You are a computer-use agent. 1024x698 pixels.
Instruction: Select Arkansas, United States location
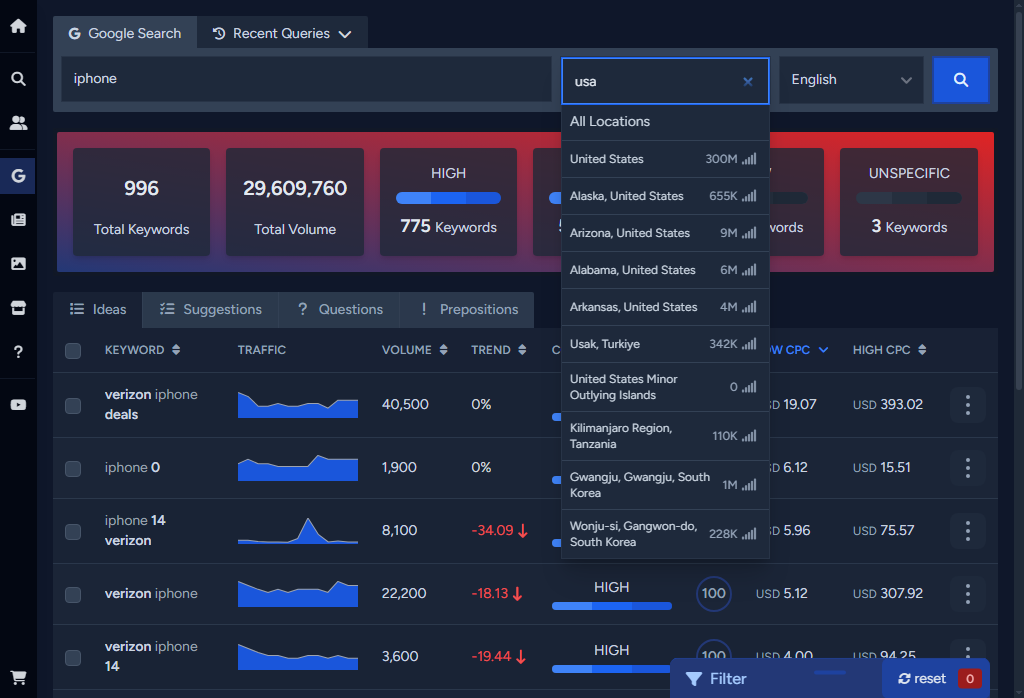pyautogui.click(x=665, y=307)
